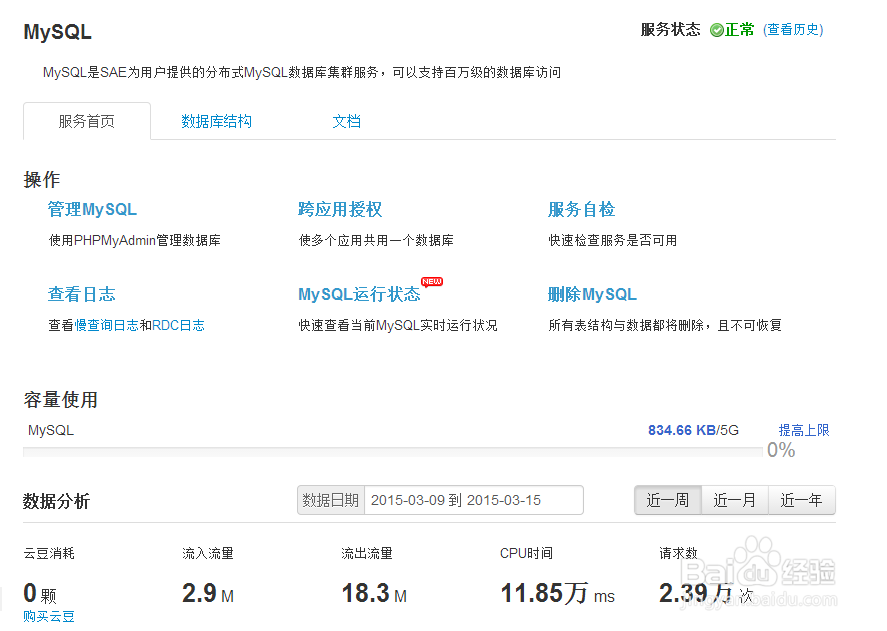This screenshot has height=631, width=887.
Task: Click the 流入流量 metric label
Action: pyautogui.click(x=208, y=553)
